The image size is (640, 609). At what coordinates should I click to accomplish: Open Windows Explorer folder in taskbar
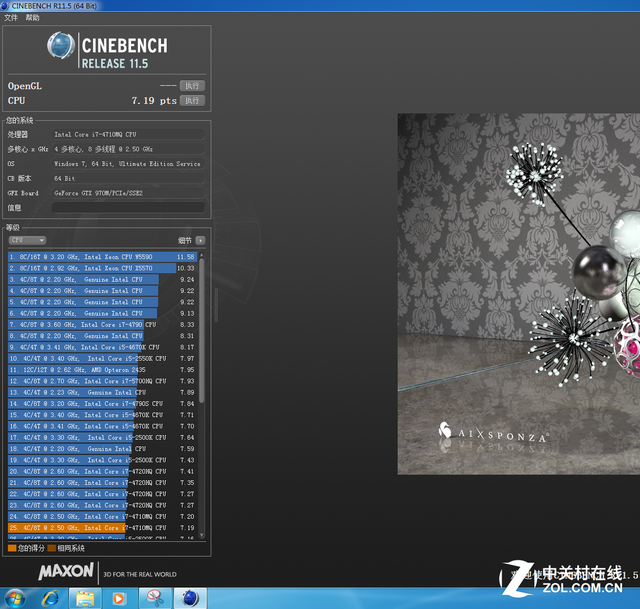(85, 597)
